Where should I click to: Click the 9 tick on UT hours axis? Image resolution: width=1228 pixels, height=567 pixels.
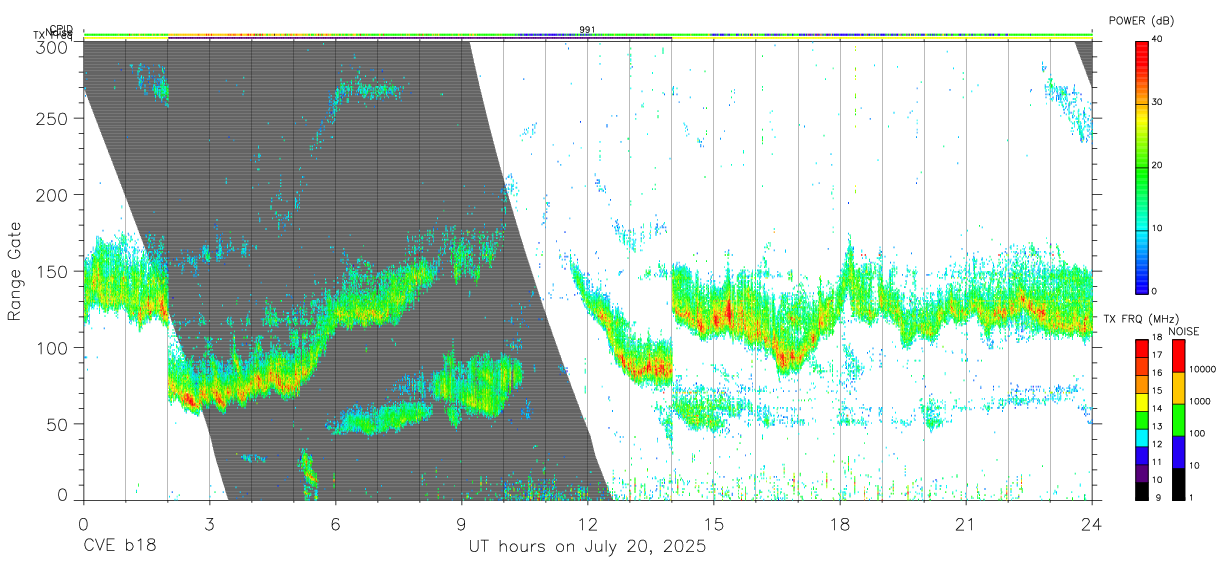(462, 523)
